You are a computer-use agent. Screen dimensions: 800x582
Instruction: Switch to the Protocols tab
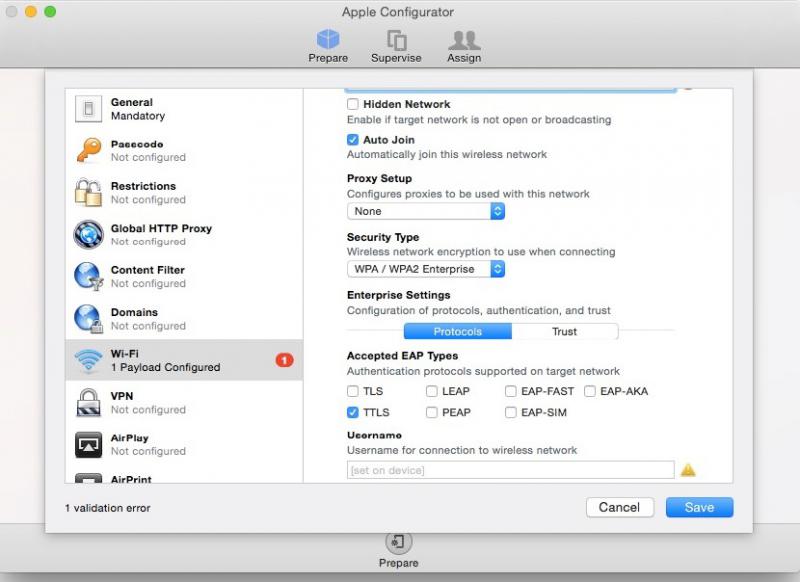tap(458, 332)
